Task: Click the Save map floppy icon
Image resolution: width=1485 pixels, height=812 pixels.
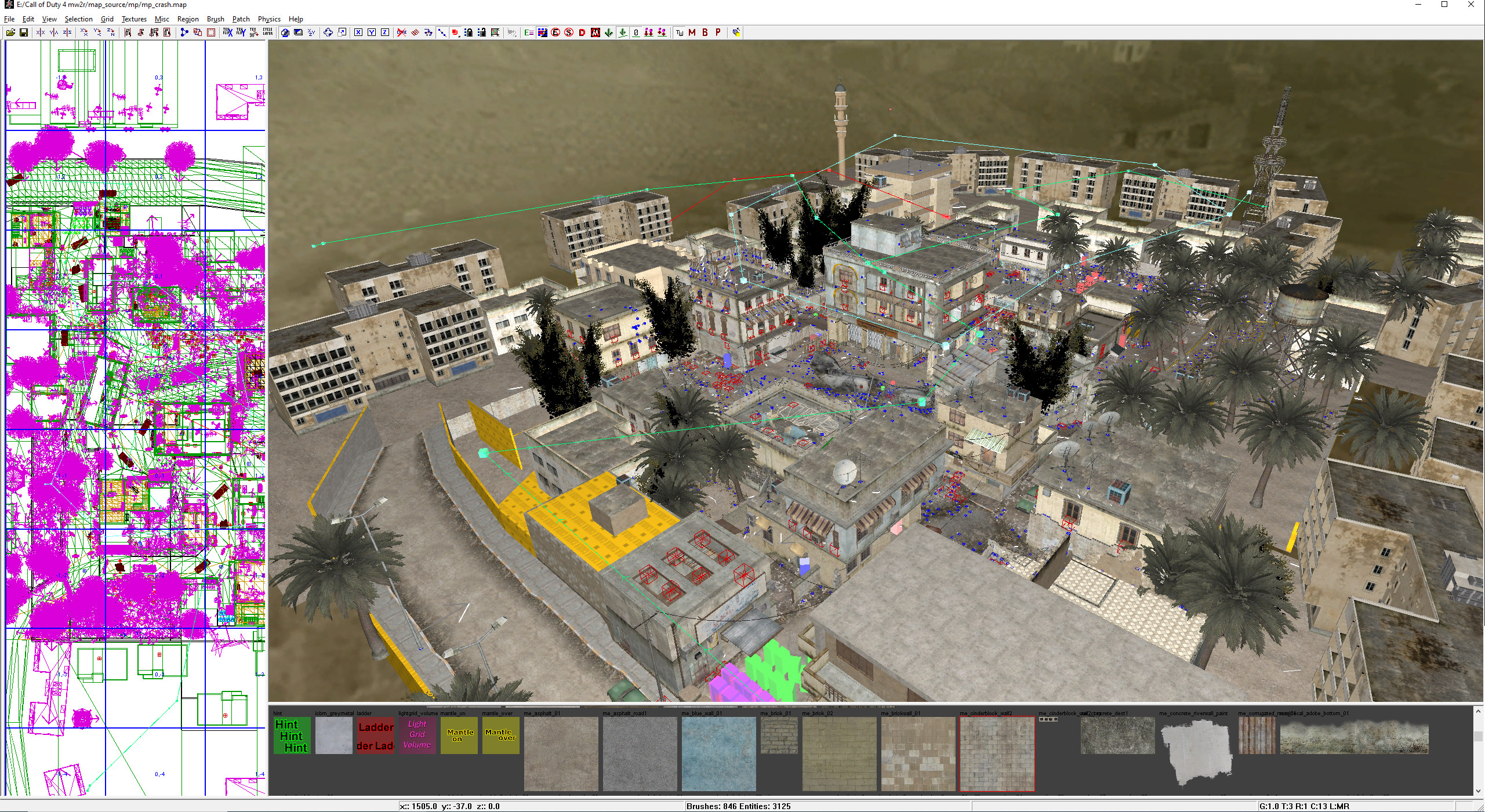Action: coord(24,32)
